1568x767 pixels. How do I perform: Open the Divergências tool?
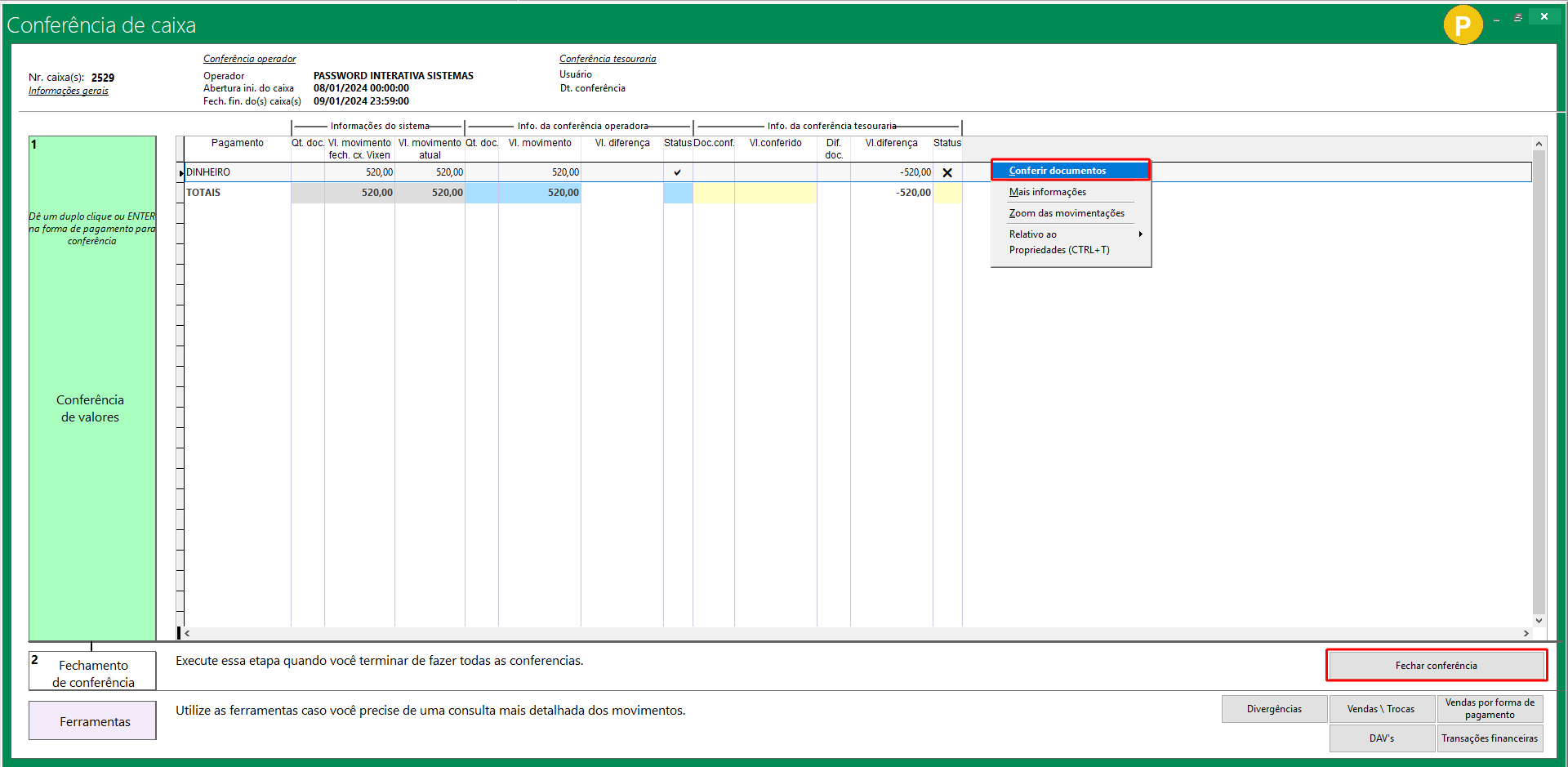(1274, 709)
